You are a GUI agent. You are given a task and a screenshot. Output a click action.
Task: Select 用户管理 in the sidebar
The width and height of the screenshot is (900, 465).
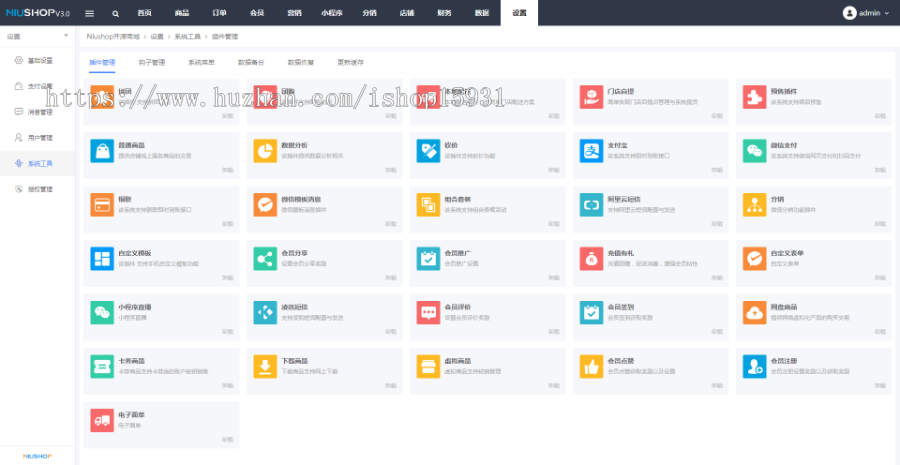click(x=39, y=137)
